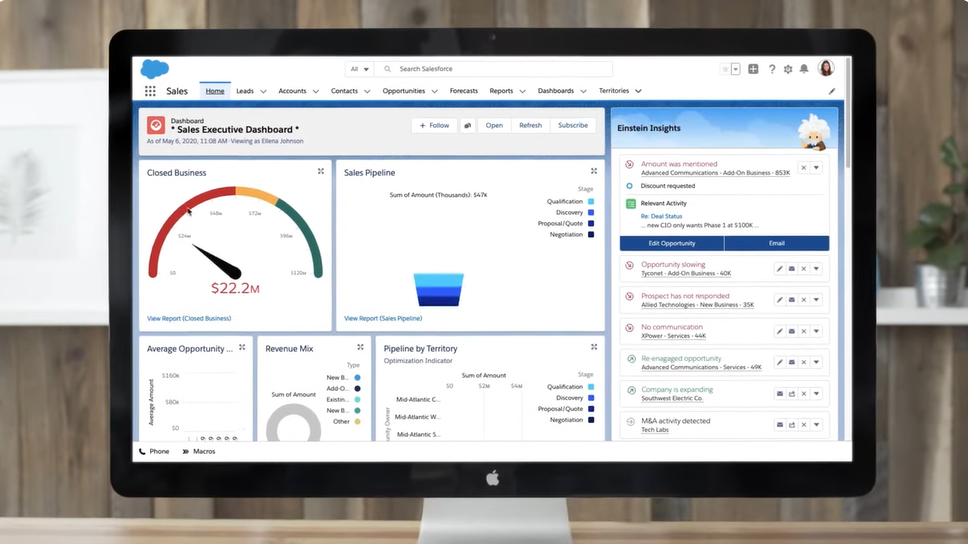Screen dimensions: 968x544
Task: Open View Report (Closed Business) link
Action: pos(189,319)
